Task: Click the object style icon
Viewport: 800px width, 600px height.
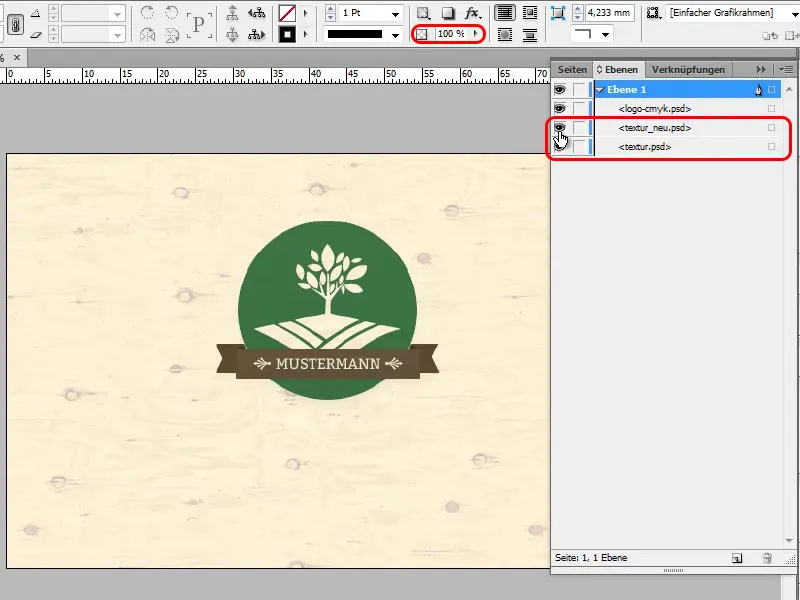Action: click(x=653, y=13)
